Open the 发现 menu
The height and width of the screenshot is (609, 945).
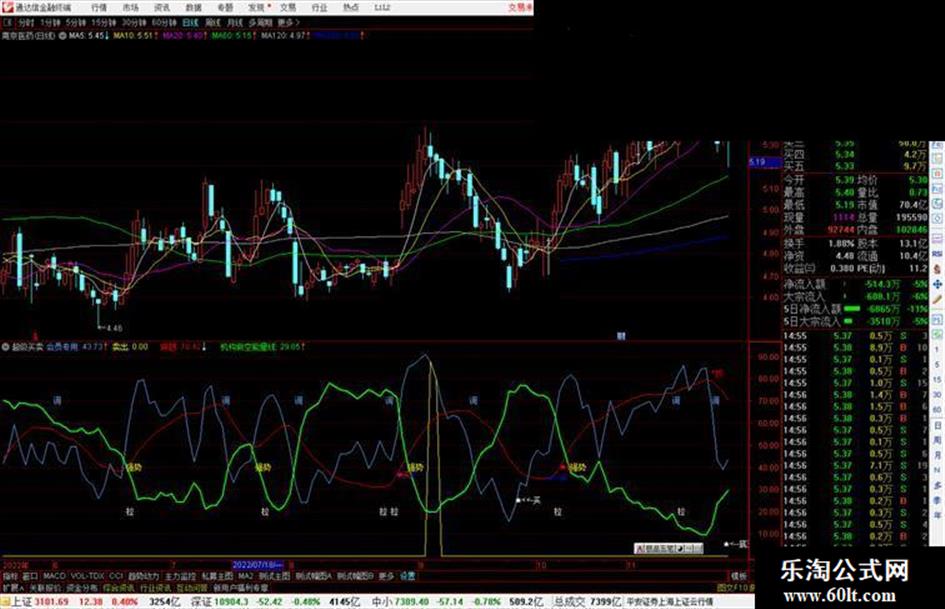point(257,8)
